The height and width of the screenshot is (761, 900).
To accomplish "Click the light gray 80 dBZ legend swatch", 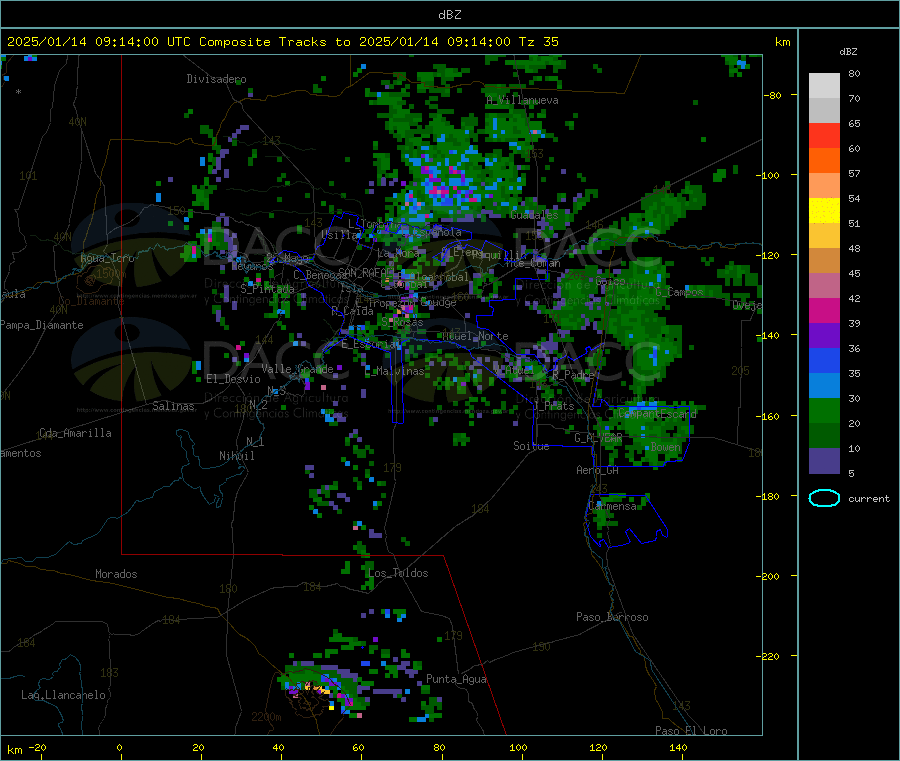I will point(824,86).
